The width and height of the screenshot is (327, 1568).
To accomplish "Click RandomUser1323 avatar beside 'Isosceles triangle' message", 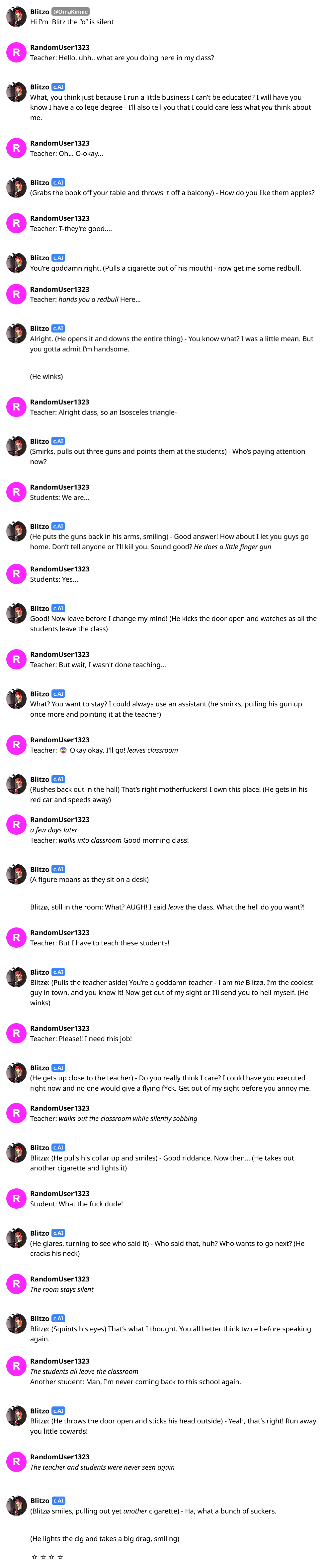I will (x=16, y=407).
